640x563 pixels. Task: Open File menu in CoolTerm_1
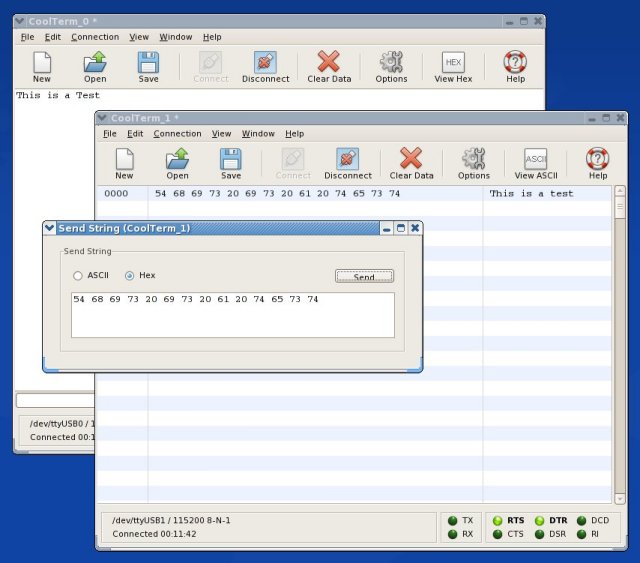(110, 134)
